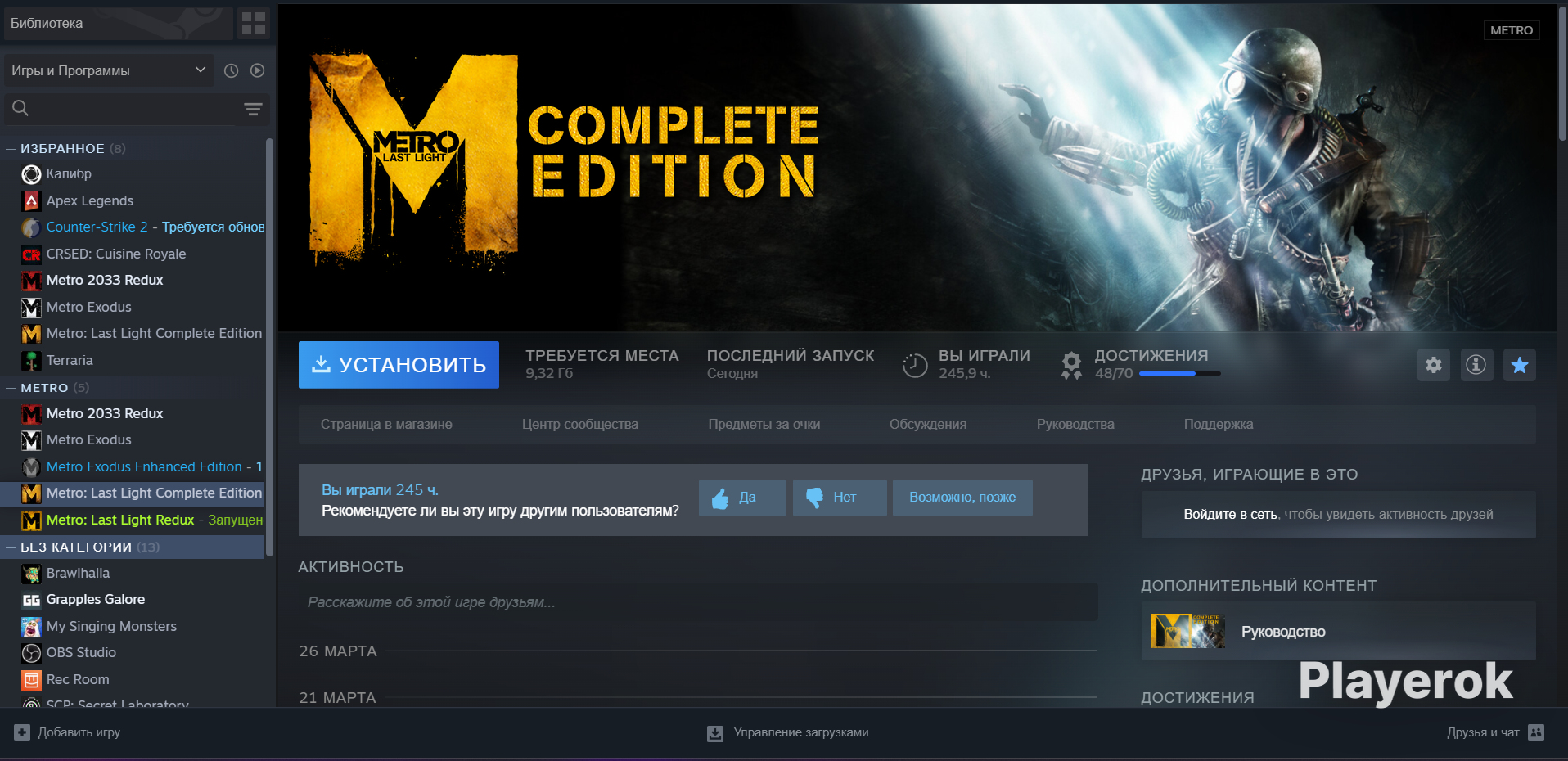The height and width of the screenshot is (761, 1568).
Task: Open Управление загрузками downloads manager
Action: pyautogui.click(x=788, y=733)
